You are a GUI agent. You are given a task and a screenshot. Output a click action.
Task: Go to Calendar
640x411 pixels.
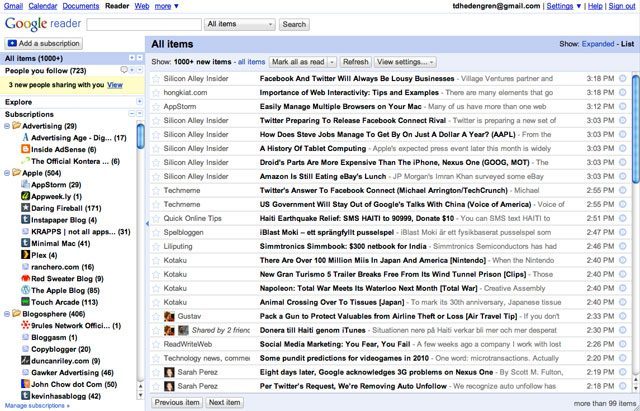[x=43, y=6]
